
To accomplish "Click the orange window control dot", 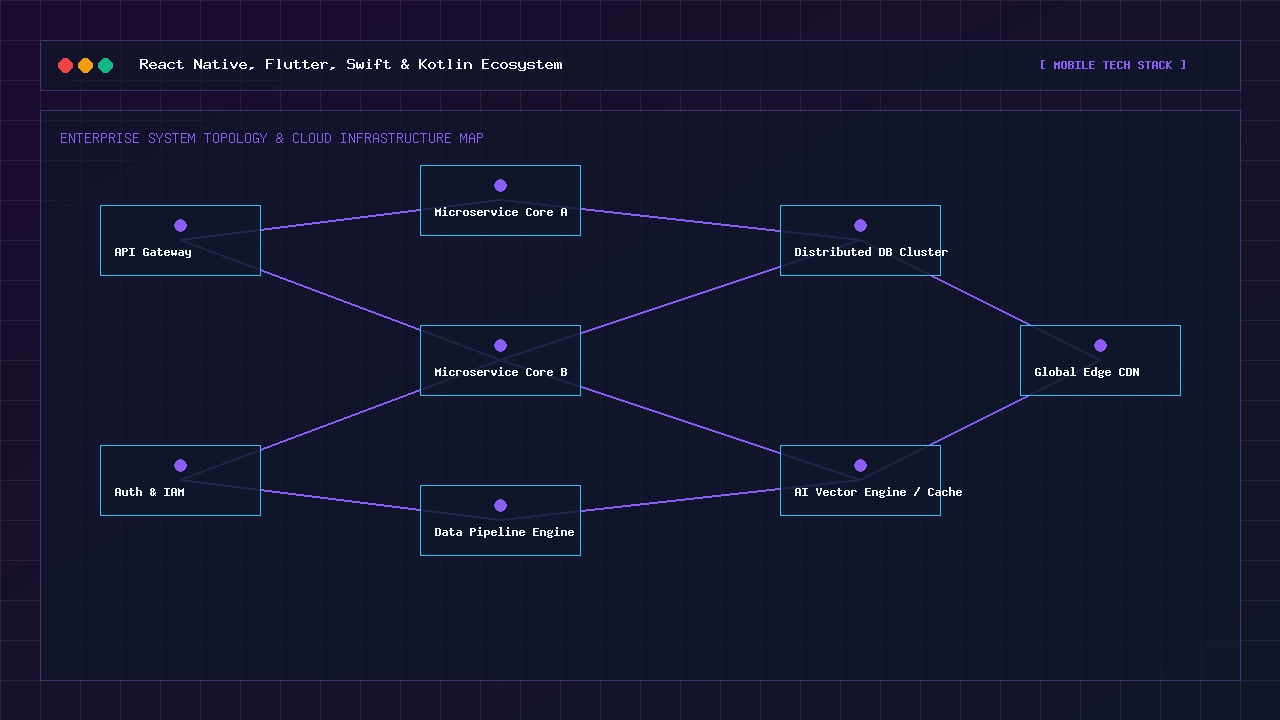I will (86, 65).
